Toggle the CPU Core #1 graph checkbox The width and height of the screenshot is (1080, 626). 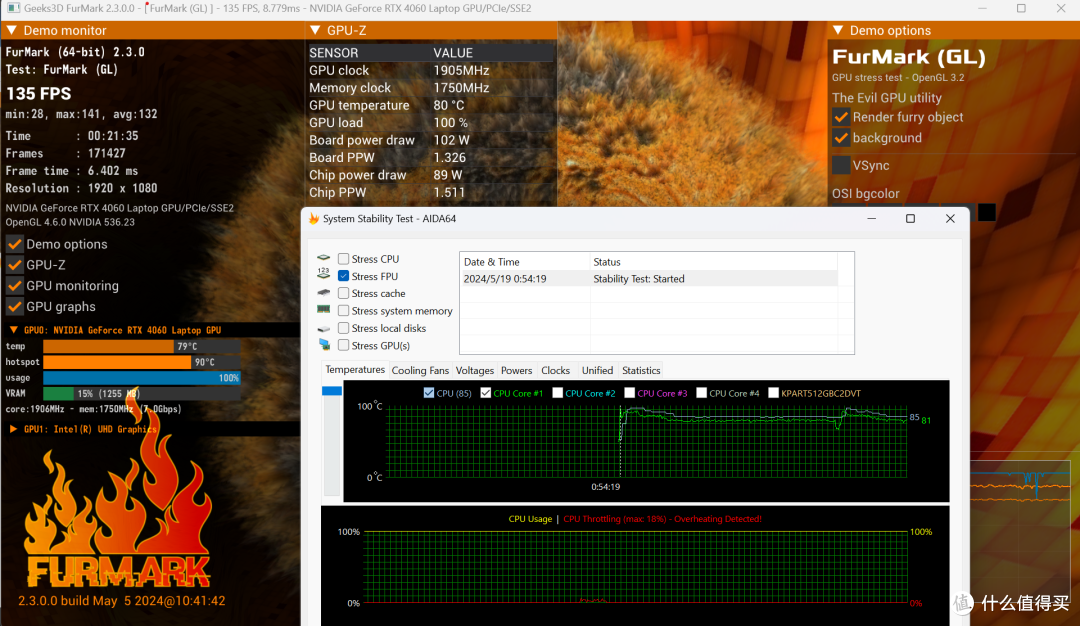[x=486, y=393]
